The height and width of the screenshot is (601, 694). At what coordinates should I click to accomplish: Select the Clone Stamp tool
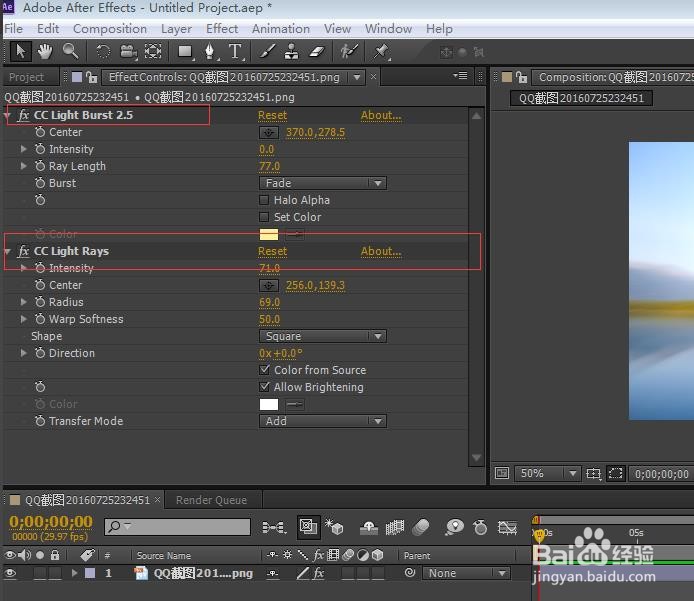click(x=291, y=52)
